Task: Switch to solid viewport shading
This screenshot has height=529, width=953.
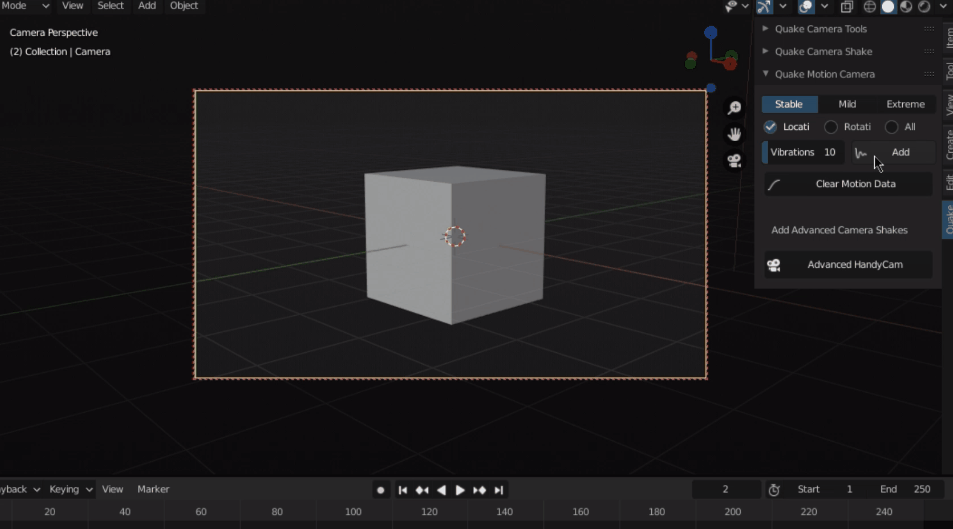Action: point(888,7)
